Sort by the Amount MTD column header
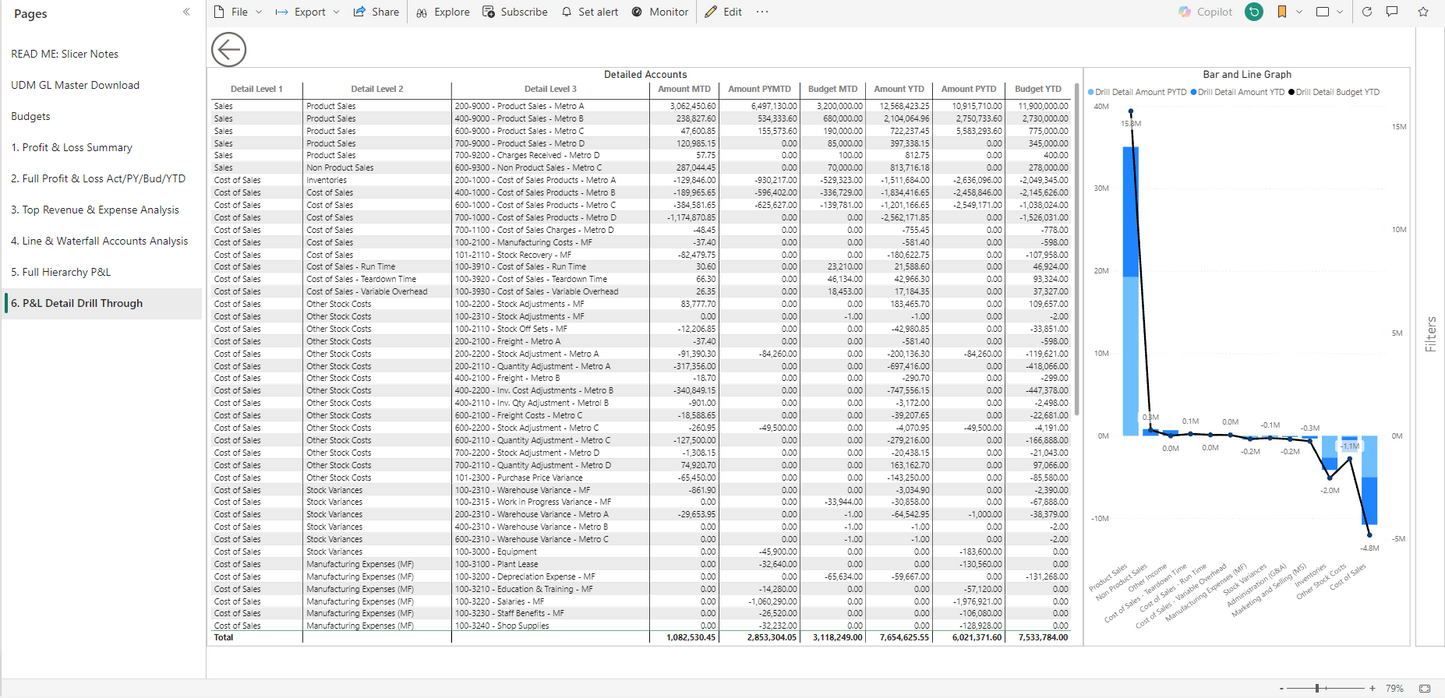Viewport: 1445px width, 698px height. pos(685,89)
